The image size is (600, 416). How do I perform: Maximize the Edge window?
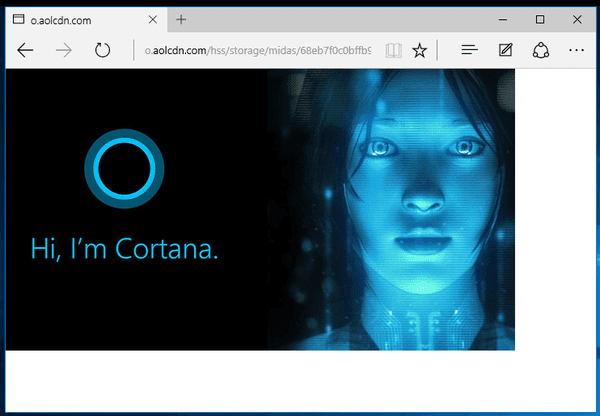[x=540, y=20]
